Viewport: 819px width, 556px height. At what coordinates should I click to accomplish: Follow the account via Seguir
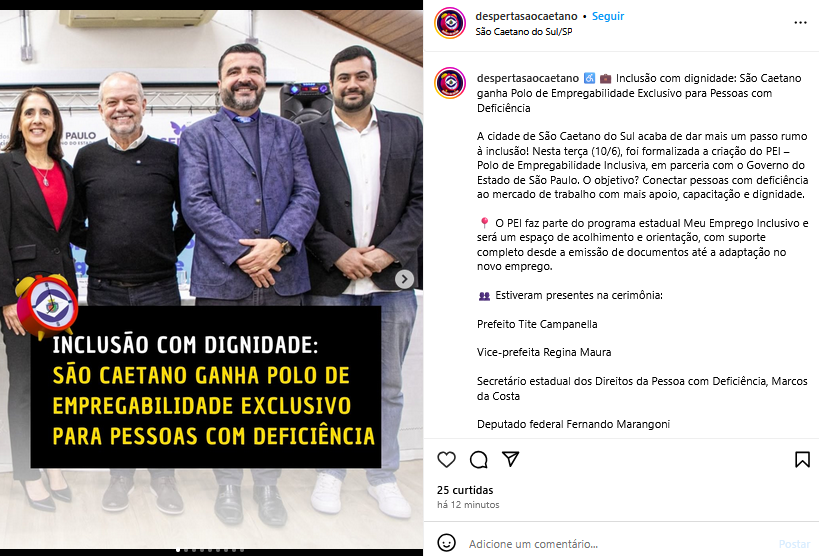tap(608, 16)
